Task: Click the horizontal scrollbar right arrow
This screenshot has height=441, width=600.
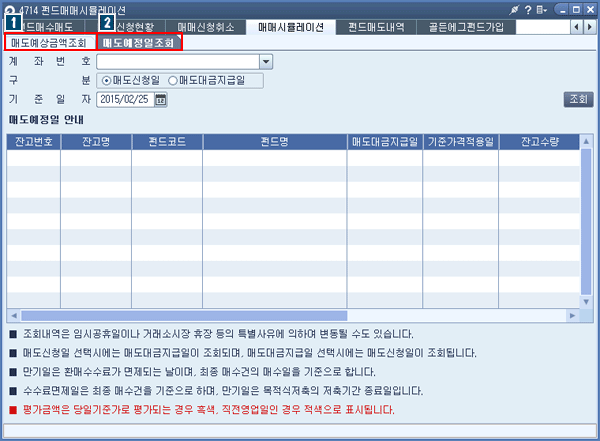Action: [572, 316]
